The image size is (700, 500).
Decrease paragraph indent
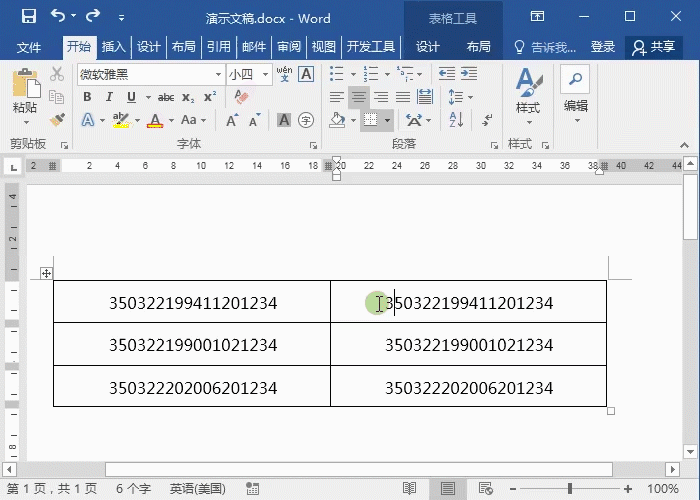(x=446, y=74)
